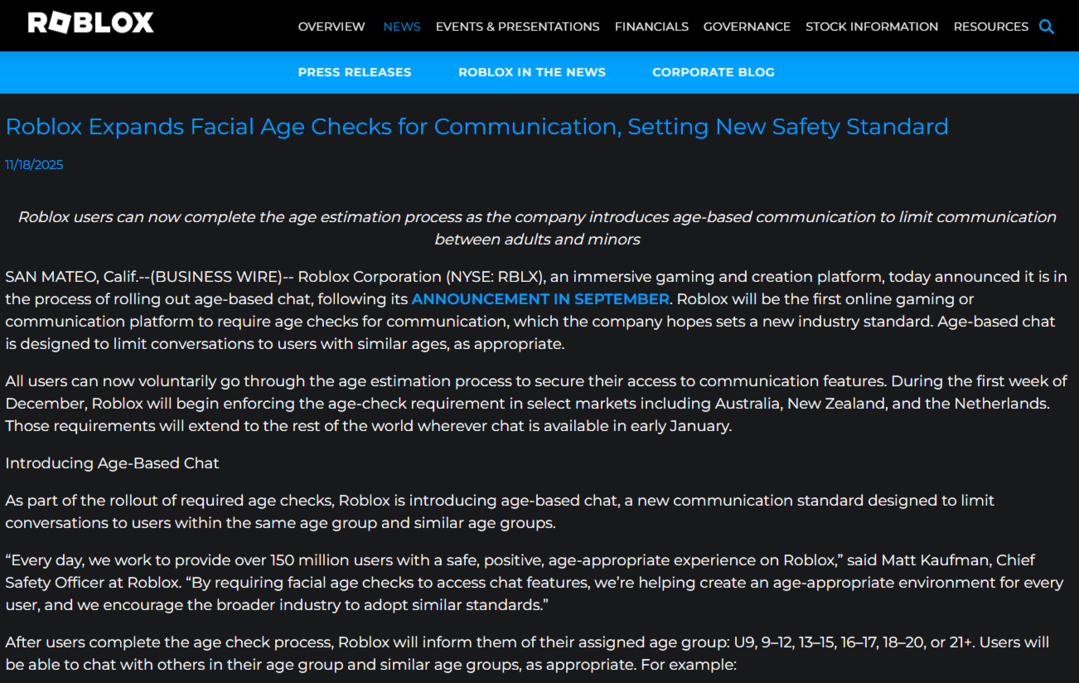Screen dimensions: 1079x683
Task: Open the Overview section
Action: [331, 27]
